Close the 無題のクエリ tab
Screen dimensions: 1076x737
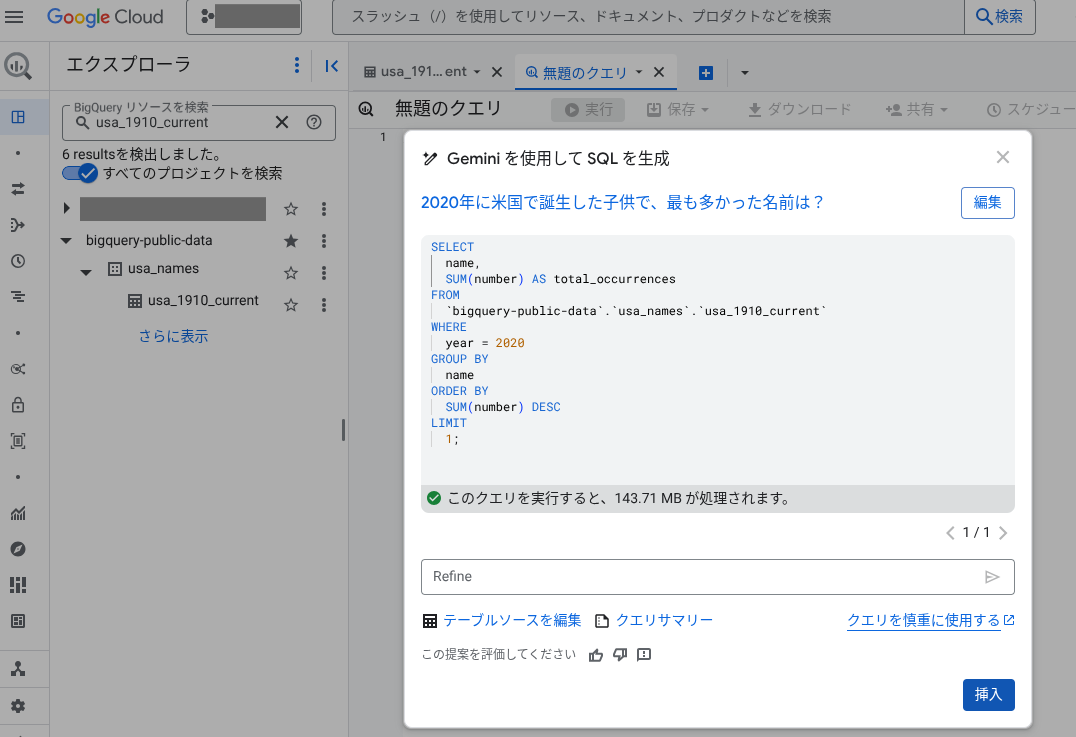[659, 72]
